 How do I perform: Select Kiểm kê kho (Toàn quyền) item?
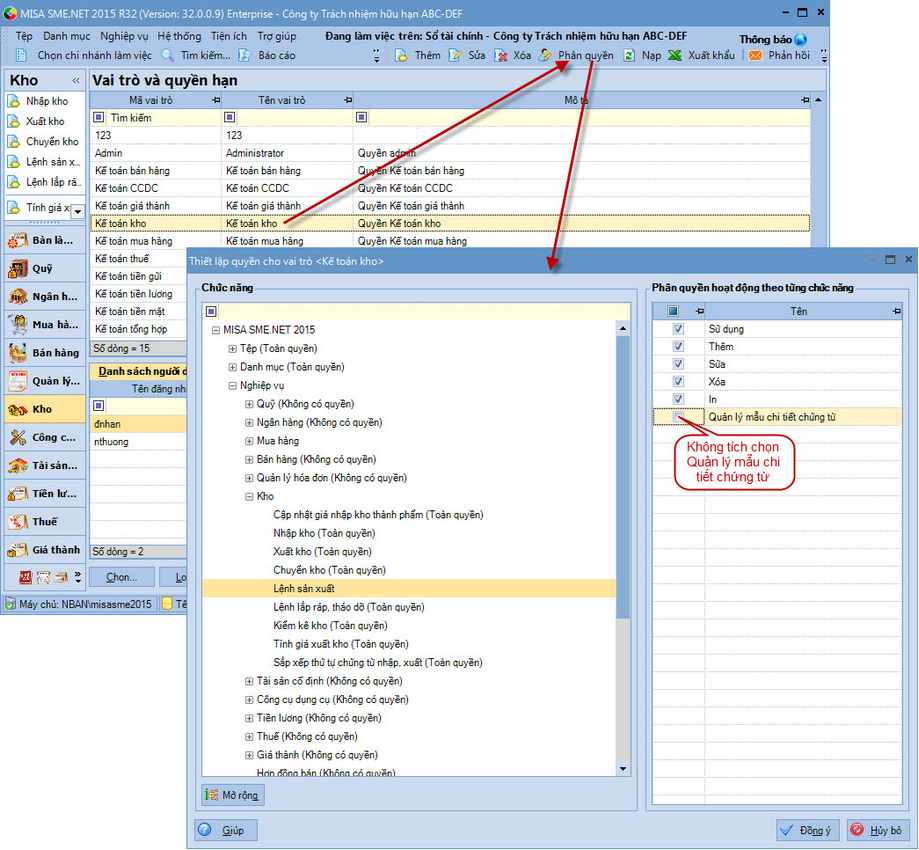point(331,625)
